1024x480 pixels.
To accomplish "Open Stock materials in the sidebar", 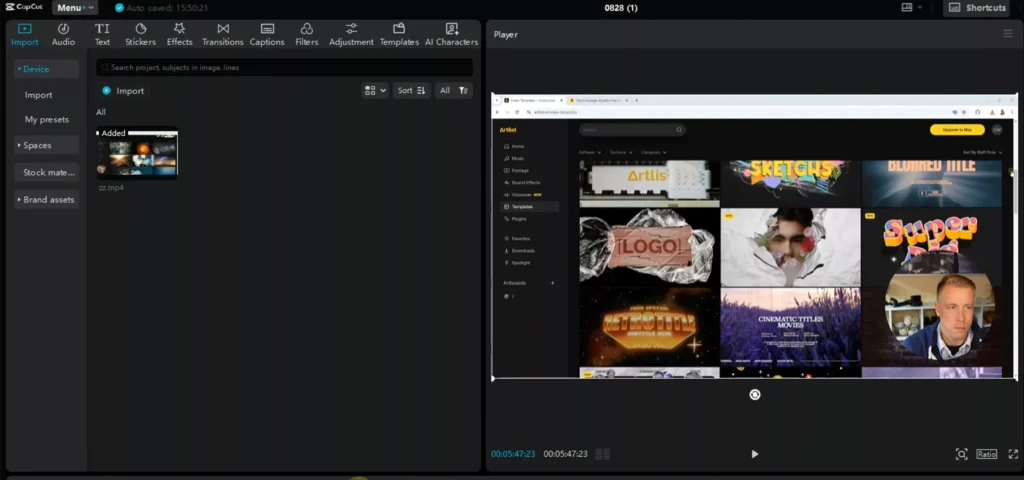I will tap(46, 172).
